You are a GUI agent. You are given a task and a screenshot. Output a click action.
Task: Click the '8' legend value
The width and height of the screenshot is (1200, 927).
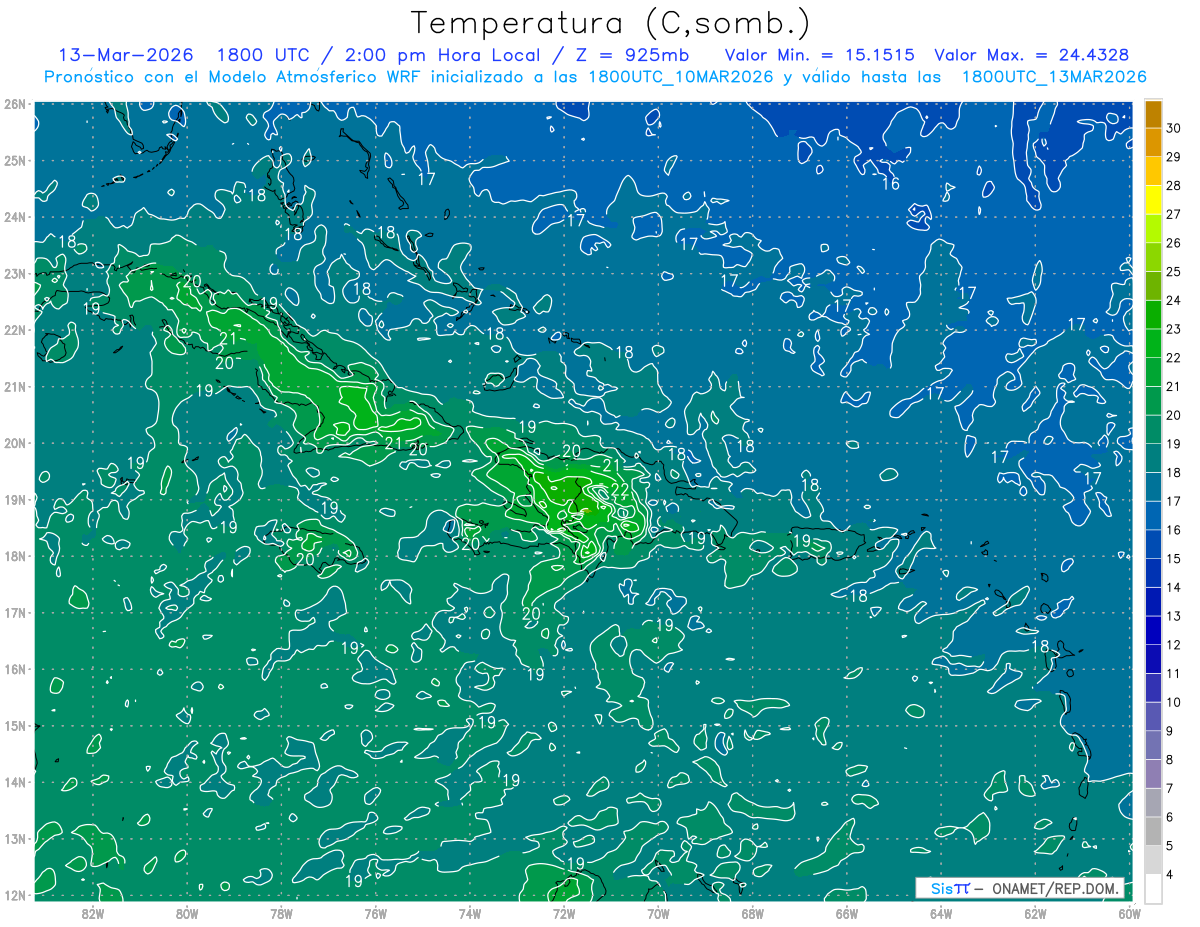pyautogui.click(x=1171, y=760)
